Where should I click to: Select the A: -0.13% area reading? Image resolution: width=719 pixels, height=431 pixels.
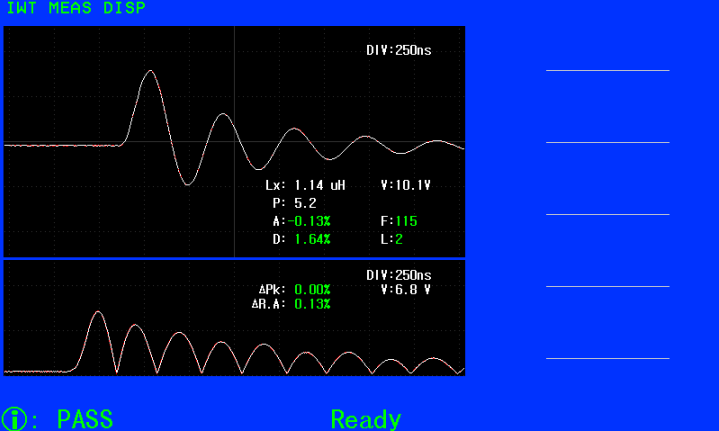click(x=298, y=221)
